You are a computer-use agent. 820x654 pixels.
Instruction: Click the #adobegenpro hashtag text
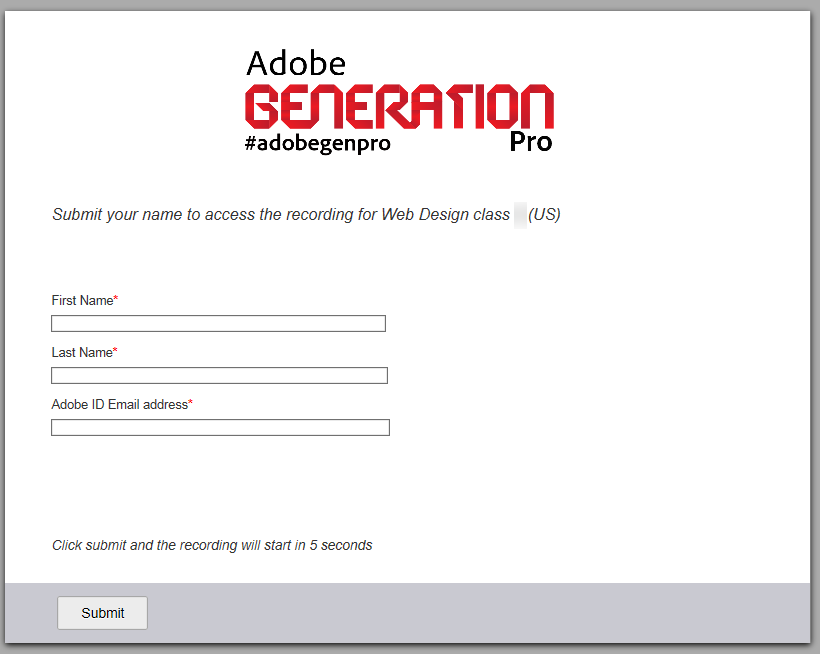317,143
